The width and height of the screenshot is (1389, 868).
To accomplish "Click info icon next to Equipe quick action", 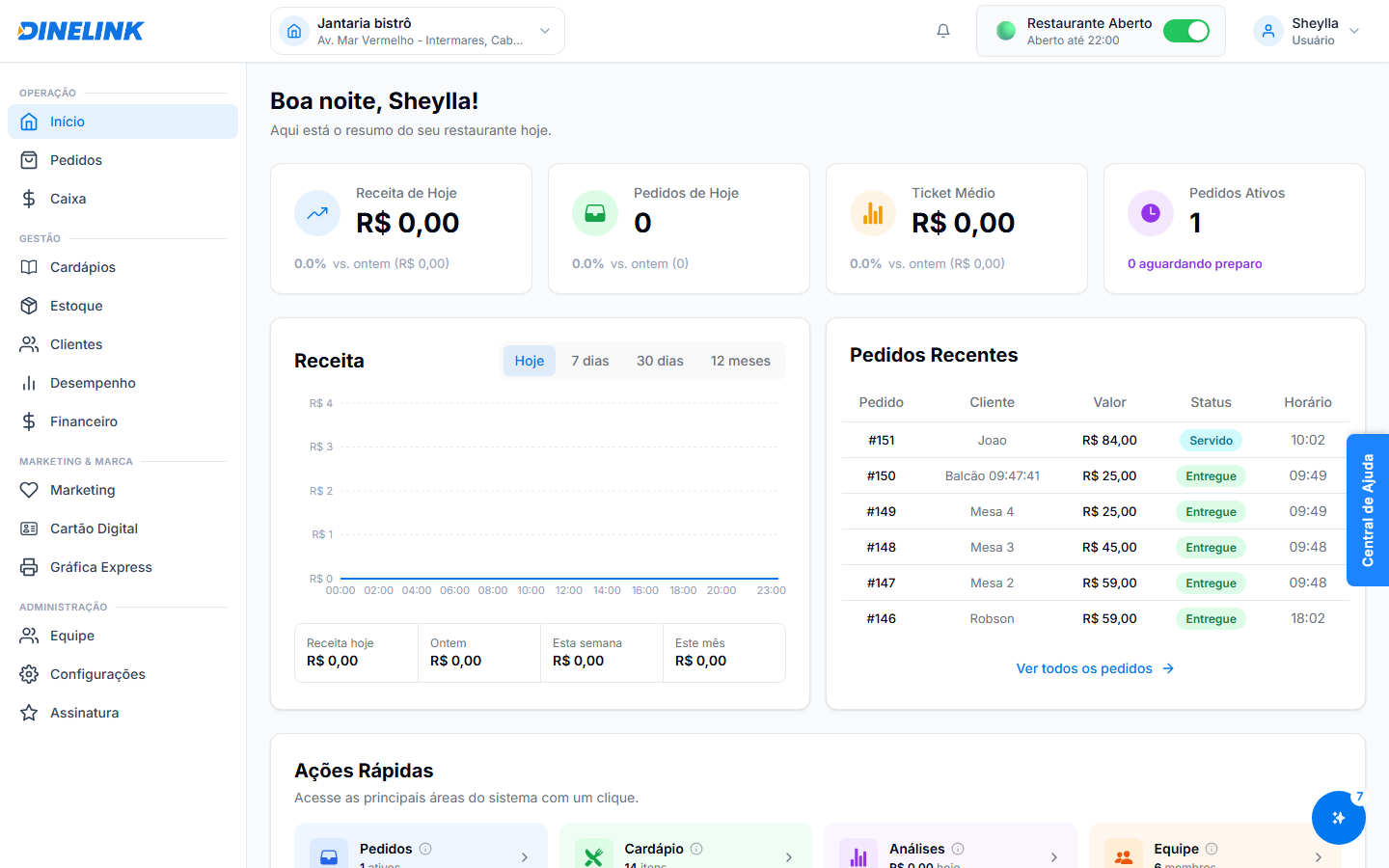I will pyautogui.click(x=1212, y=849).
